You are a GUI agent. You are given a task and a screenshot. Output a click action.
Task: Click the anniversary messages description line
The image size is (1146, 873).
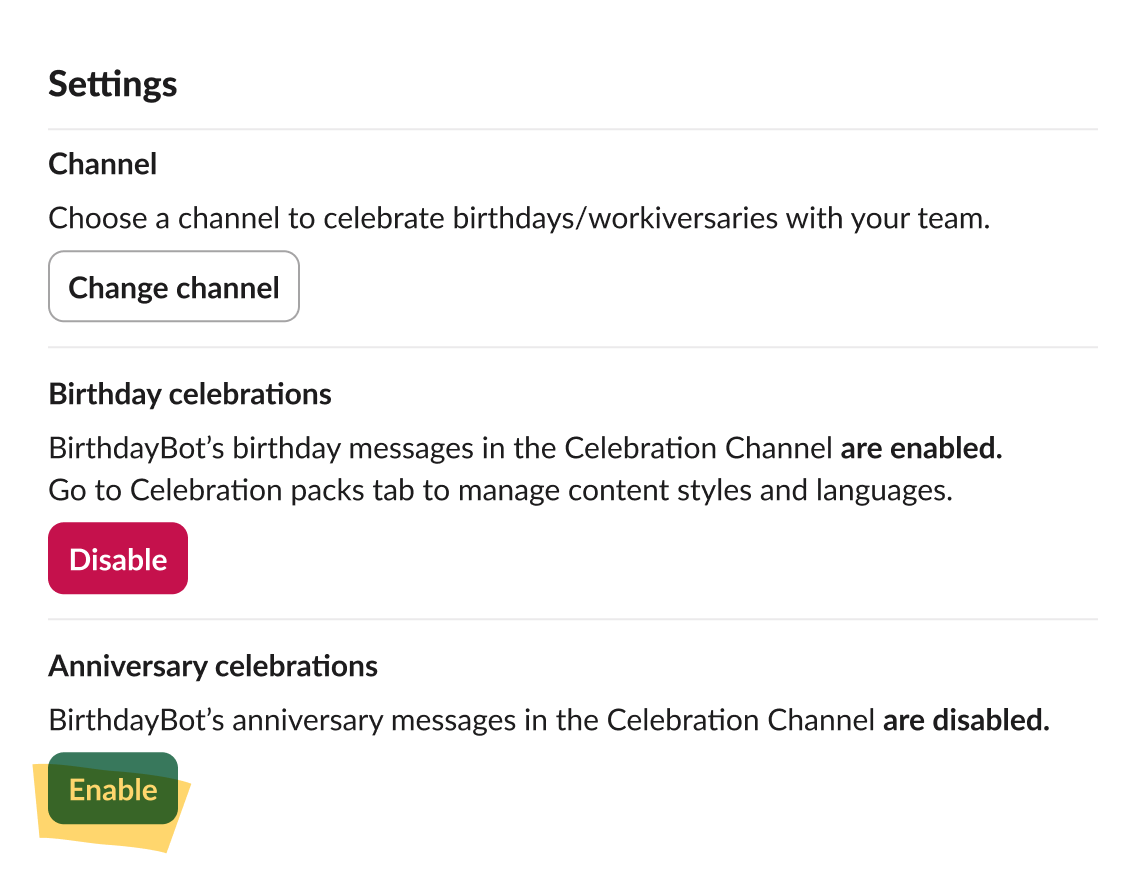548,720
